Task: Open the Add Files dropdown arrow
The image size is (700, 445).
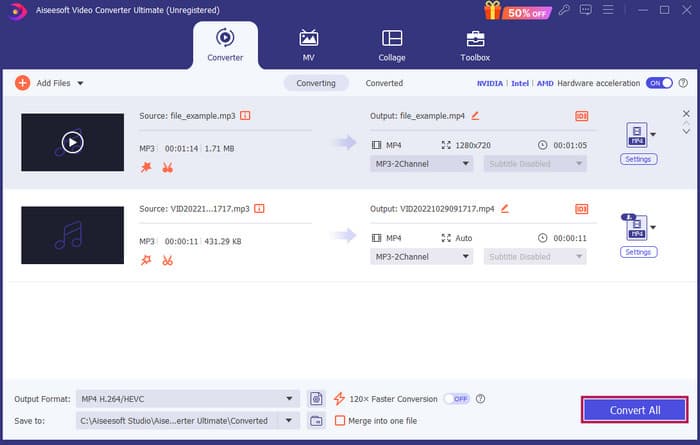Action: pyautogui.click(x=80, y=83)
